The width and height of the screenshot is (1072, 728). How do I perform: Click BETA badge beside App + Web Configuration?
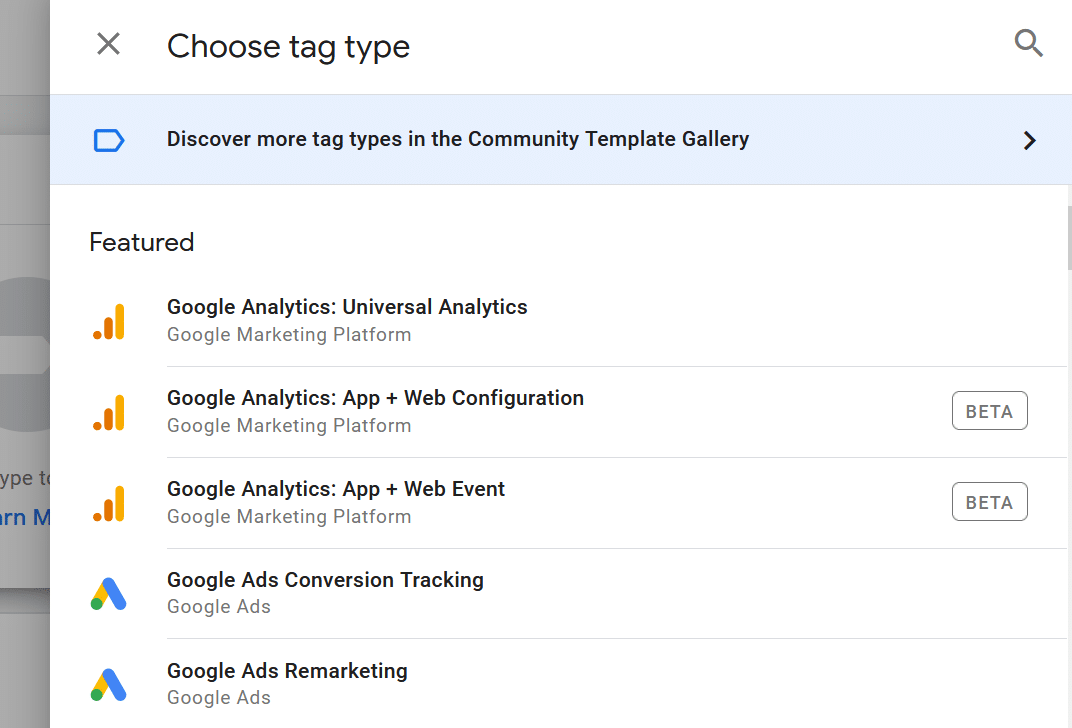989,411
